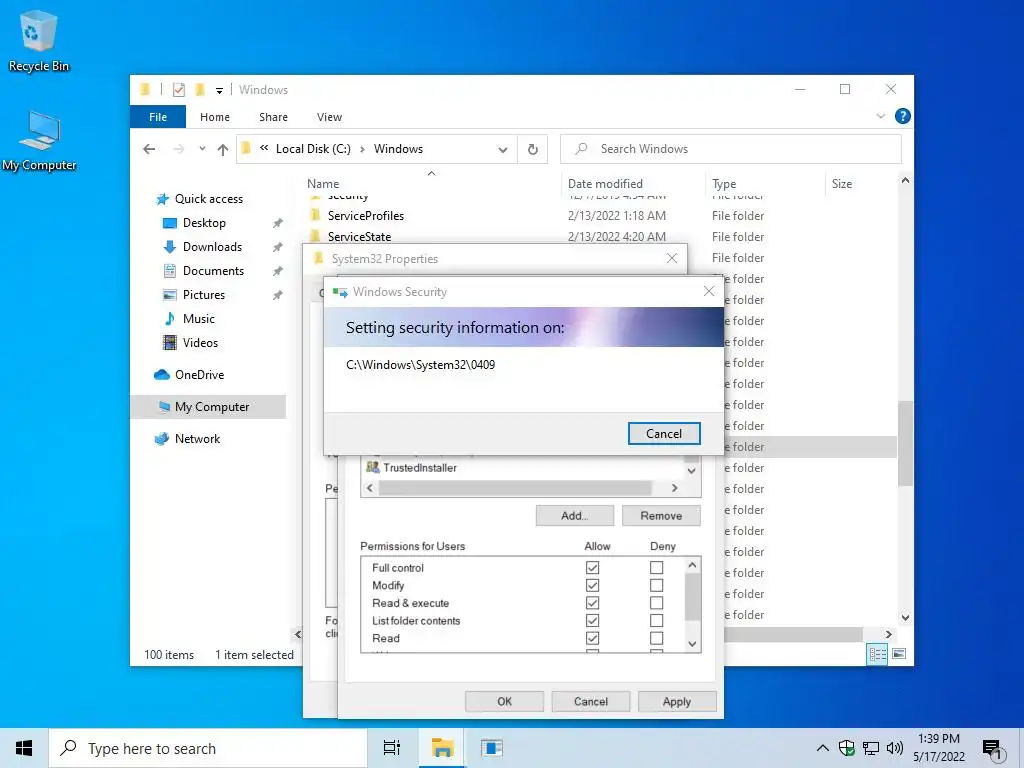Sort by the Date modified column
Screen dimensions: 1024x768
[632, 184]
